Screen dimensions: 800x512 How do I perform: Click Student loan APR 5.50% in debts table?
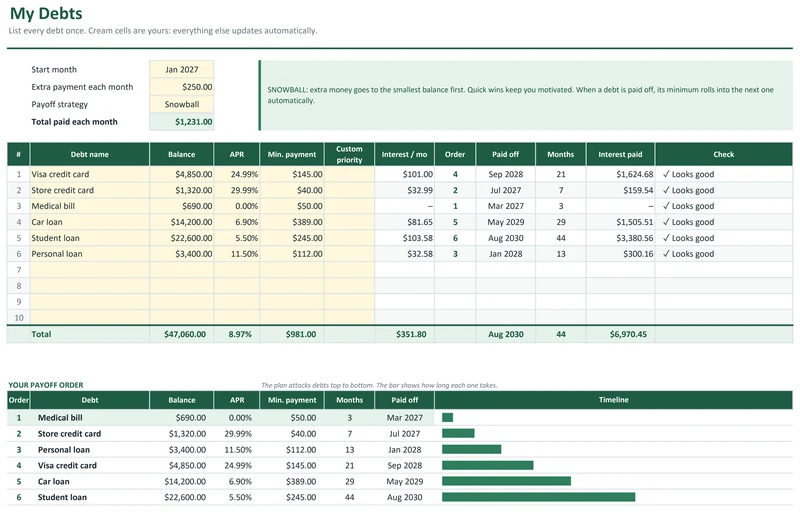click(237, 238)
